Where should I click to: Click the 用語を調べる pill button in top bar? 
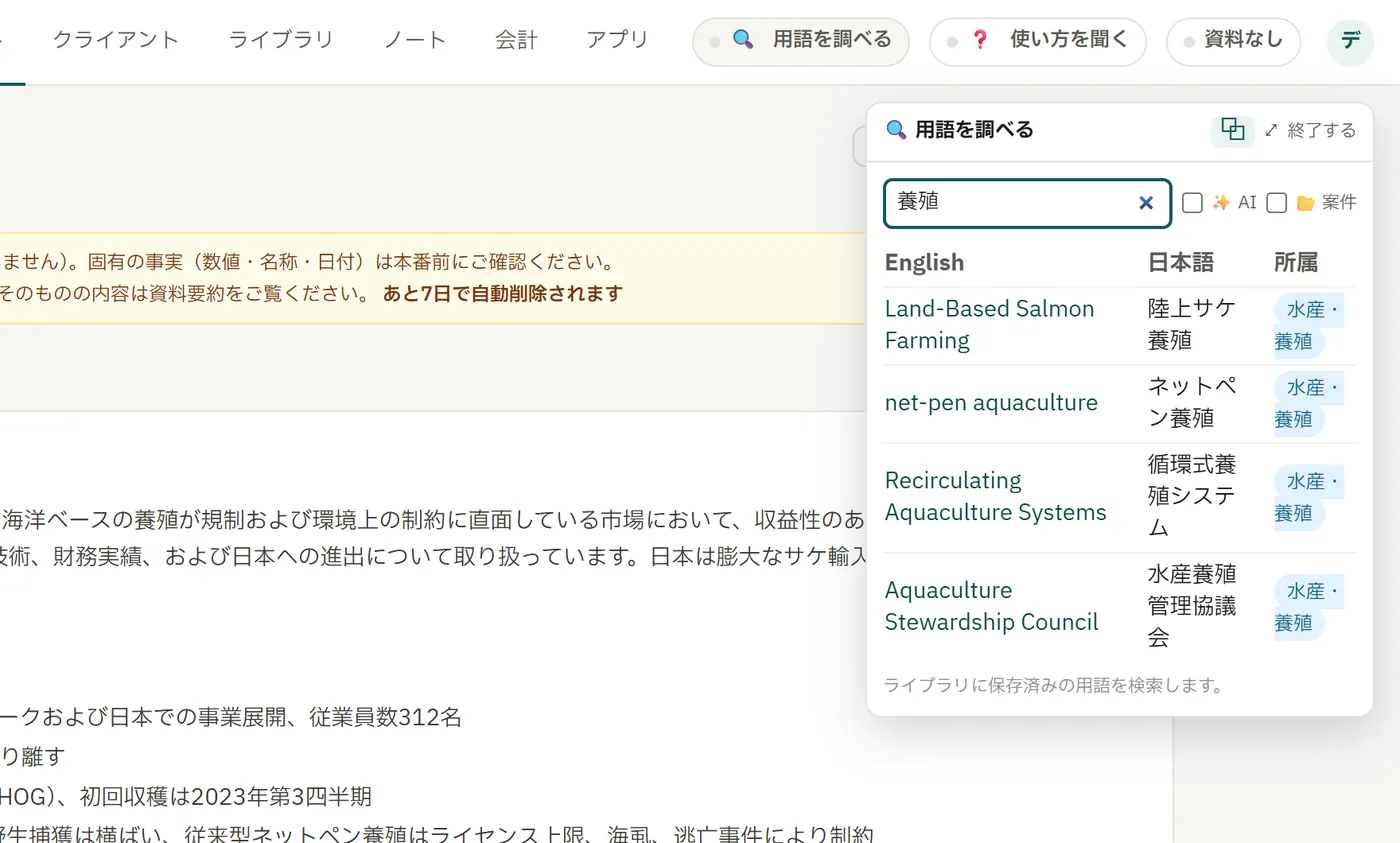pyautogui.click(x=801, y=42)
